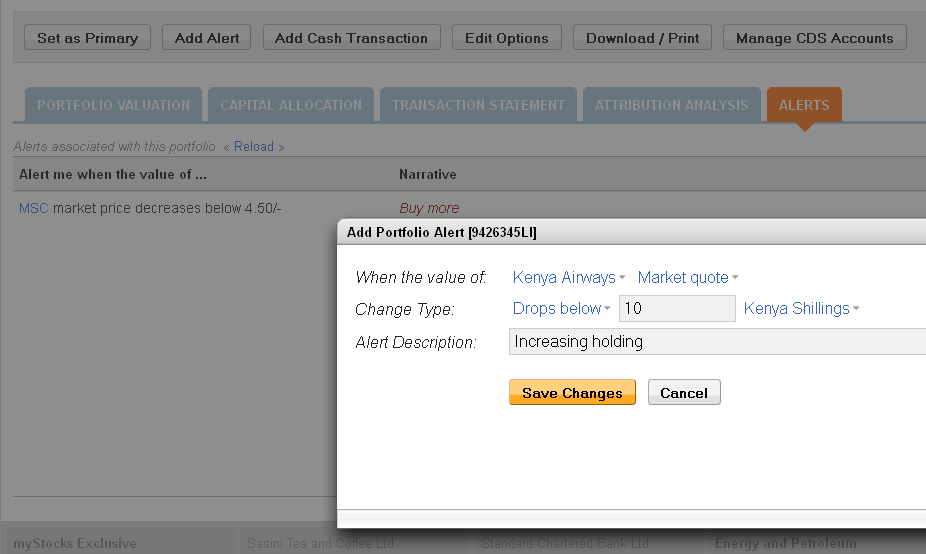926x554 pixels.
Task: Click the Narrative column header
Action: 428,174
